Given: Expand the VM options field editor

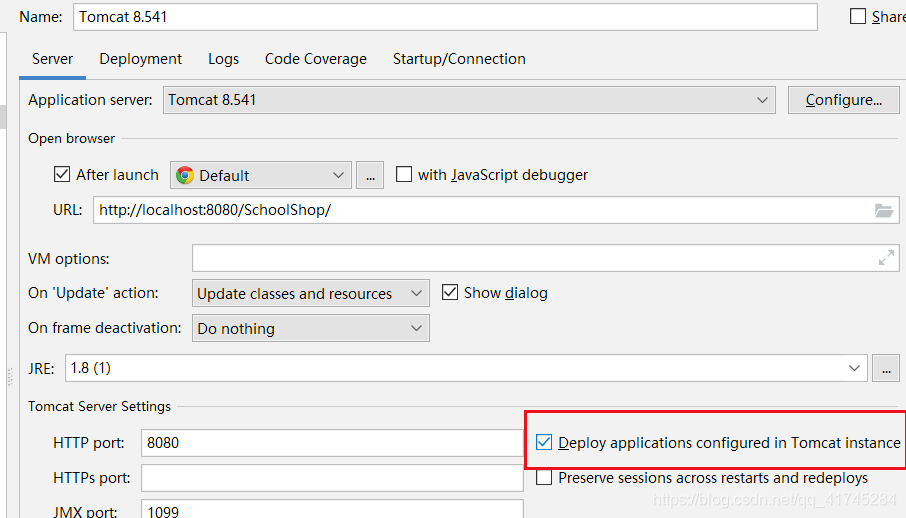Looking at the screenshot, I should pyautogui.click(x=886, y=257).
